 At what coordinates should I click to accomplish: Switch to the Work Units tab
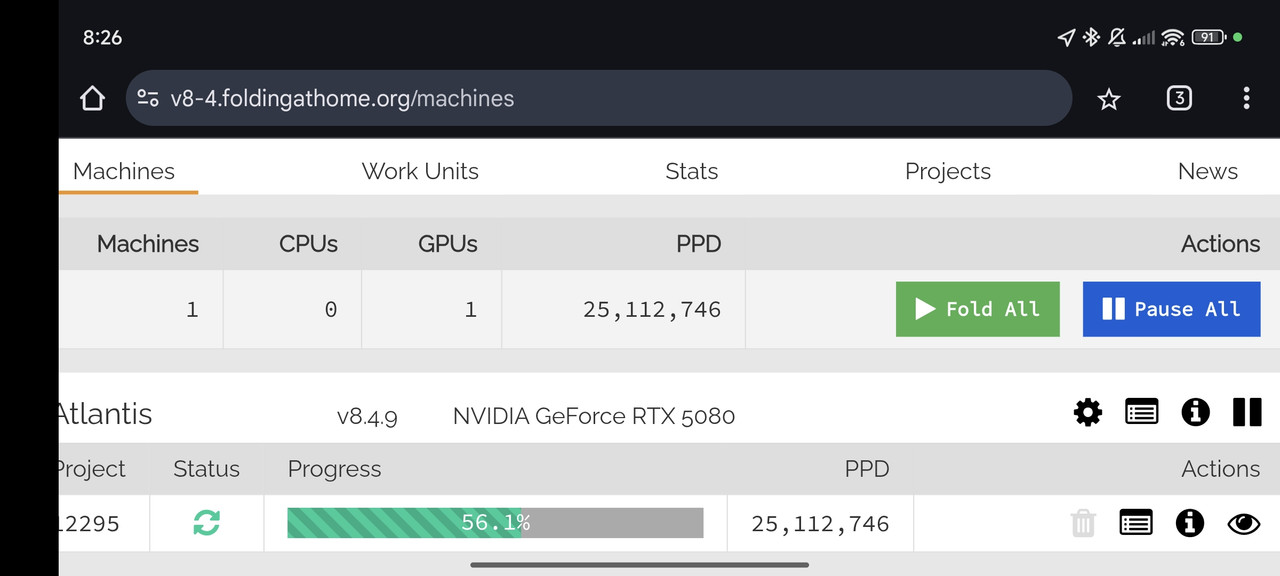tap(420, 171)
